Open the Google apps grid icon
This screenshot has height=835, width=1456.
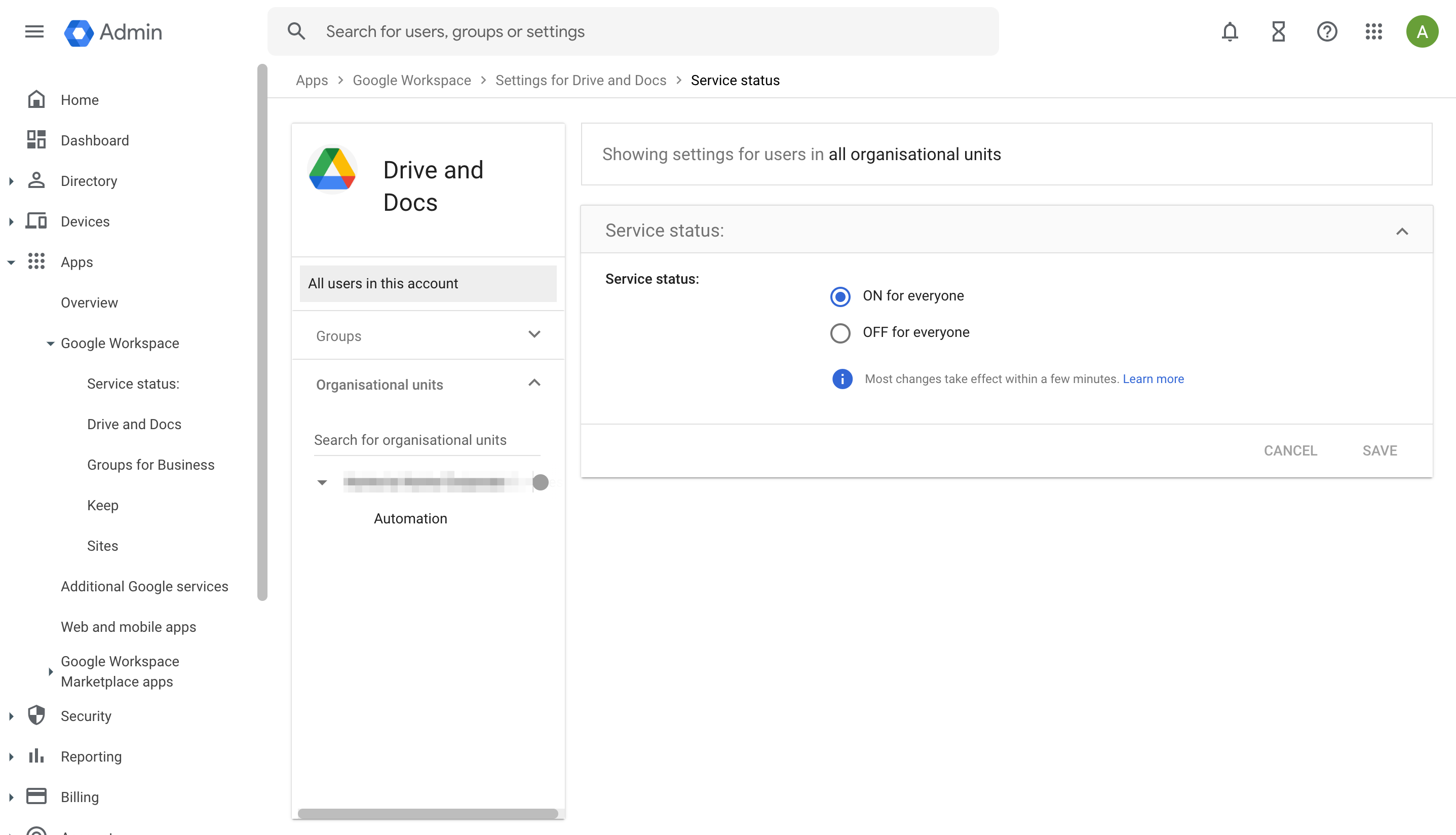click(x=1374, y=31)
